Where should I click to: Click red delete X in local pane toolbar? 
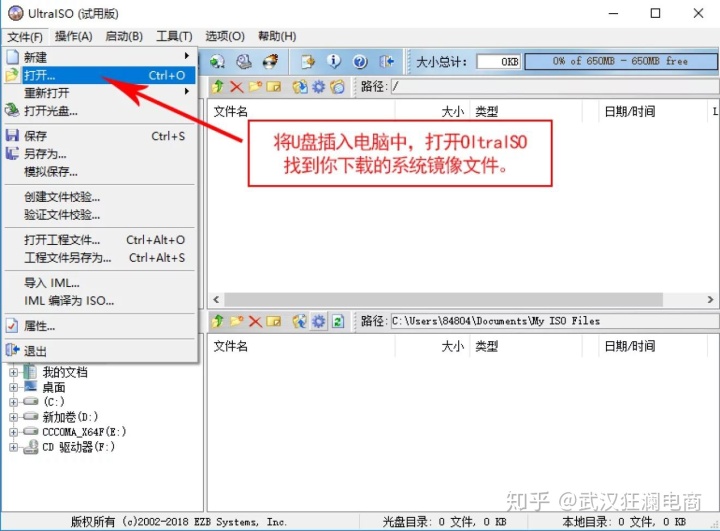click(x=255, y=321)
